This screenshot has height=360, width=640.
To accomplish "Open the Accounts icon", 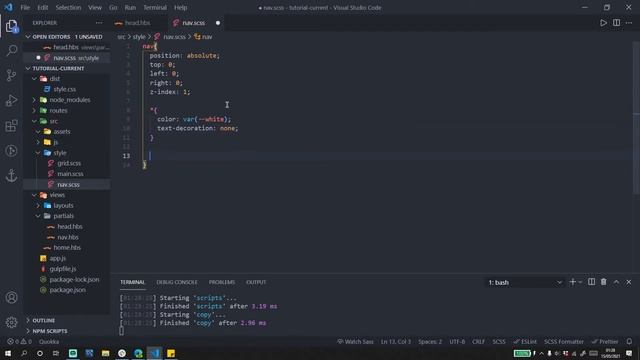I will 11,298.
